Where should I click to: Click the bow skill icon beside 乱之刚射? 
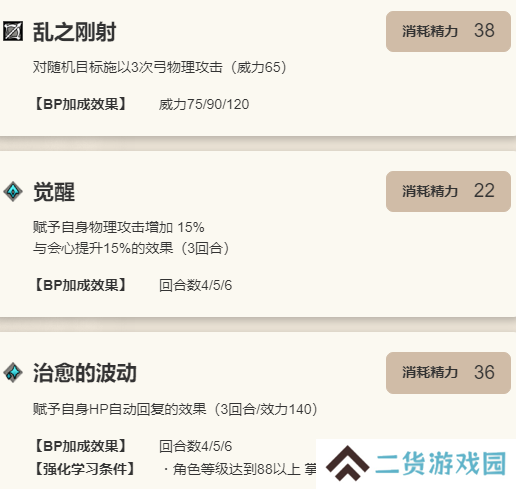13,31
